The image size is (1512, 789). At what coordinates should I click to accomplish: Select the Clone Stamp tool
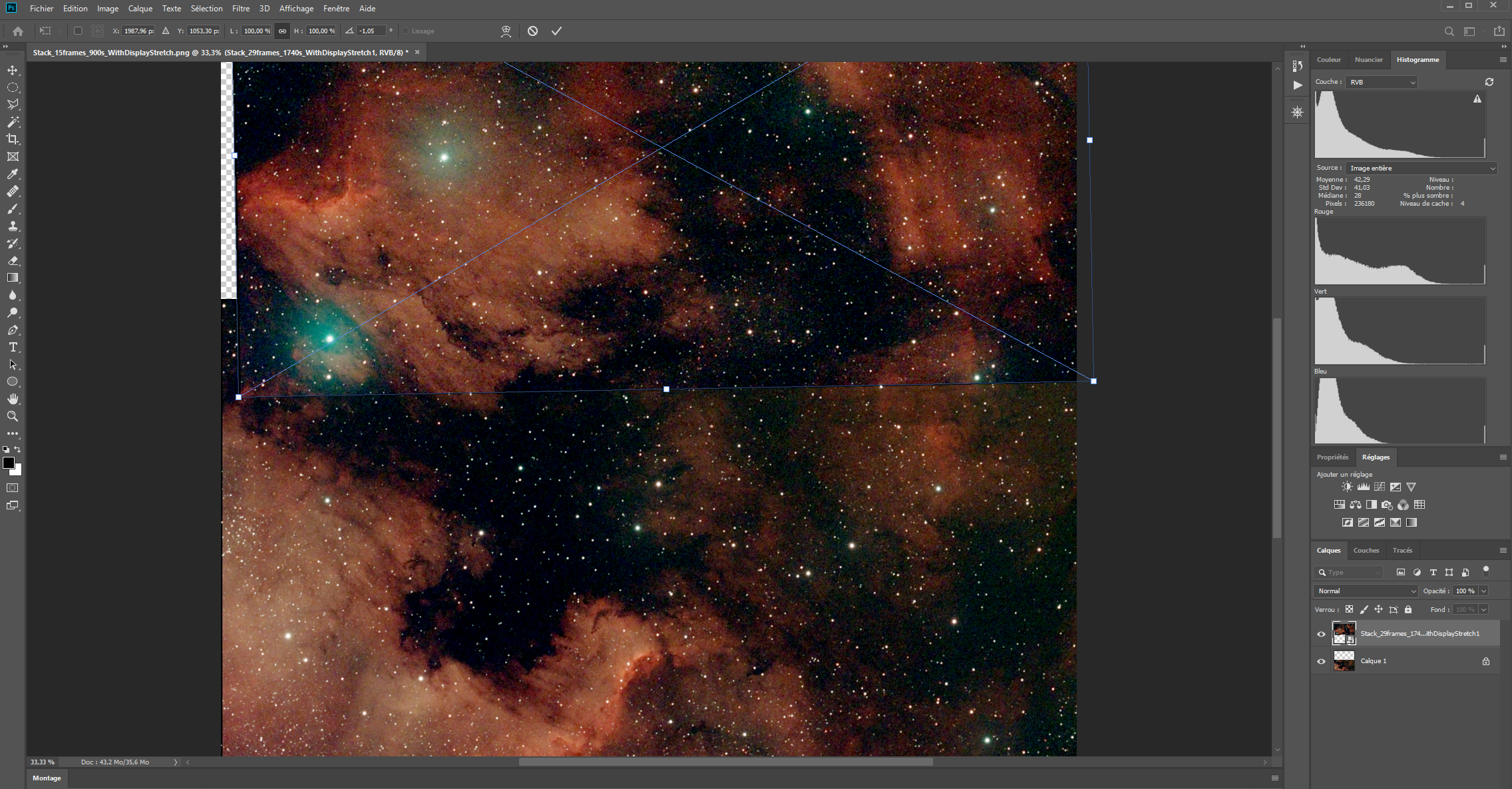pyautogui.click(x=13, y=226)
